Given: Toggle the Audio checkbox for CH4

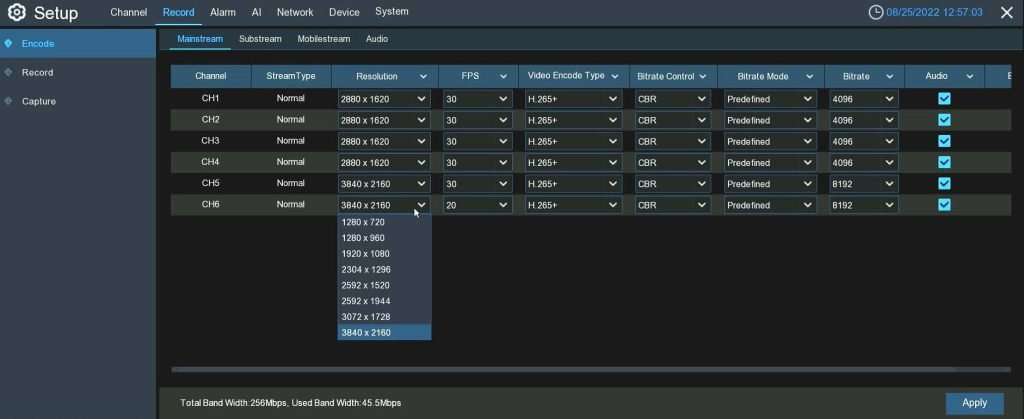Looking at the screenshot, I should click(944, 162).
